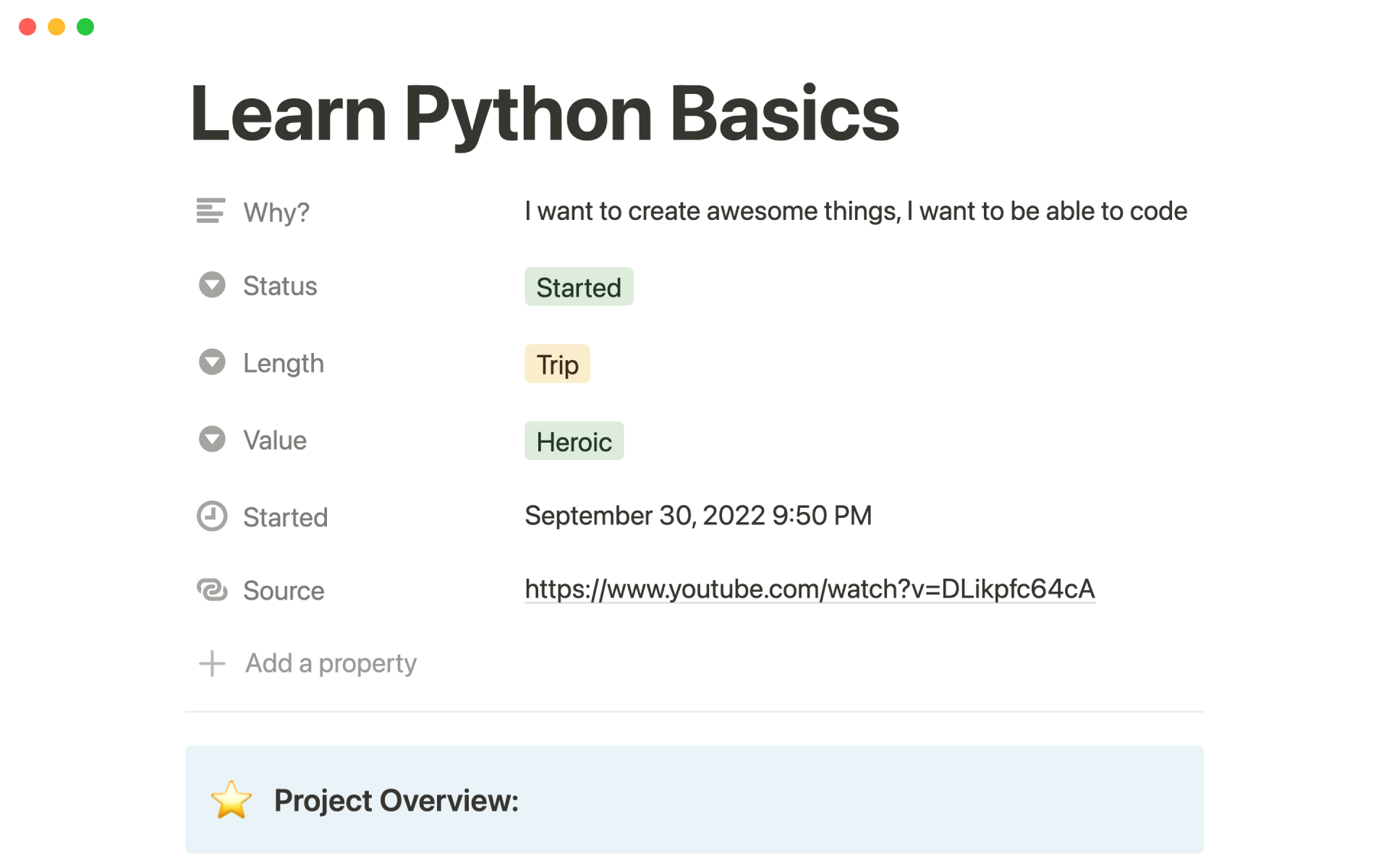
Task: Click Add a property text
Action: click(x=331, y=663)
